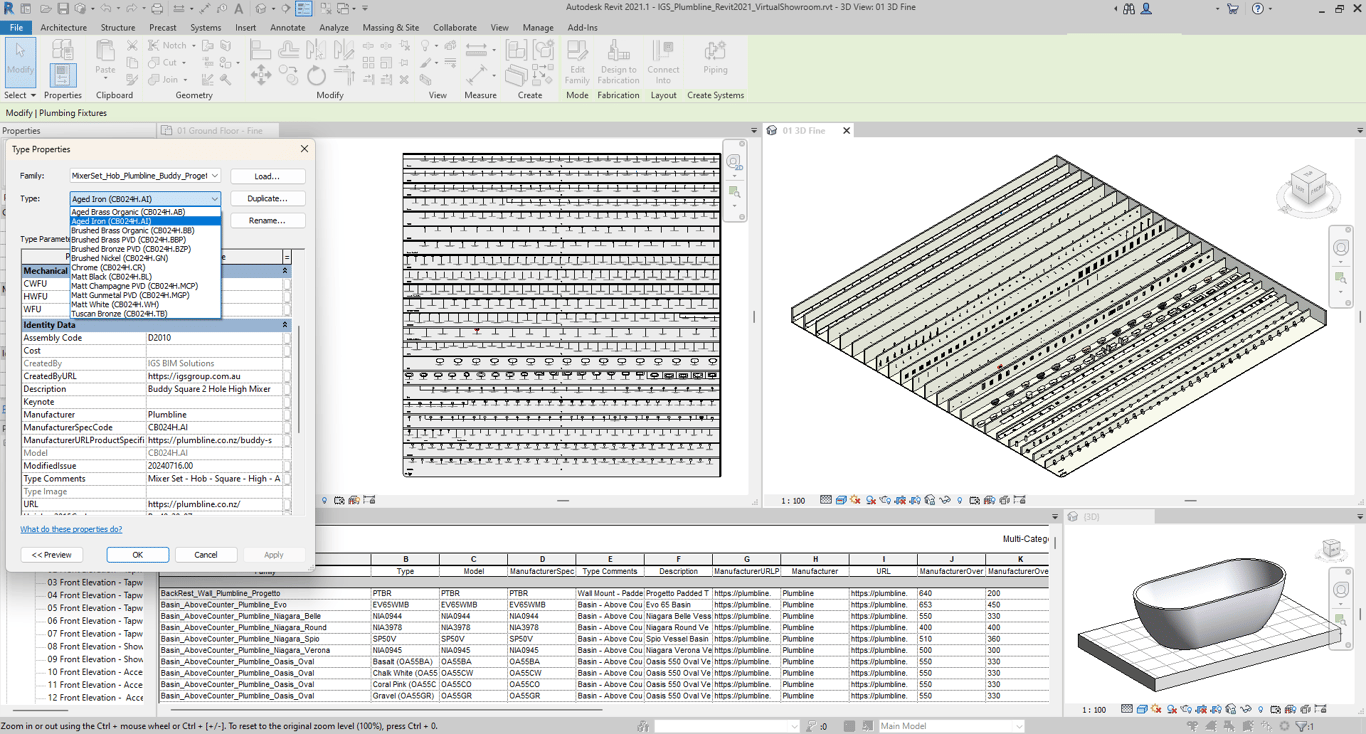Select 05 Front Elevation in project browser

click(95, 608)
